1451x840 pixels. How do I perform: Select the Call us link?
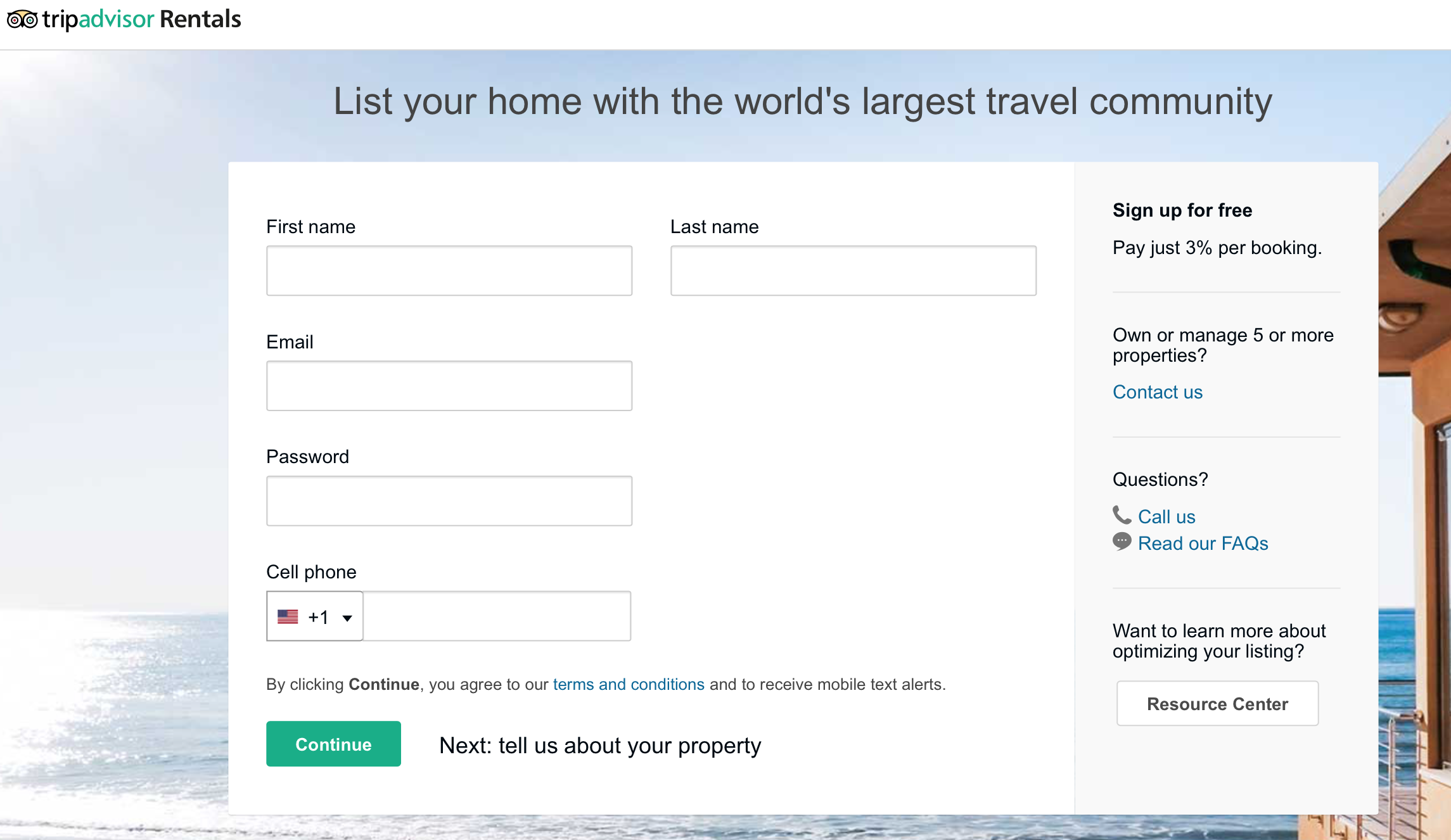pyautogui.click(x=1167, y=516)
